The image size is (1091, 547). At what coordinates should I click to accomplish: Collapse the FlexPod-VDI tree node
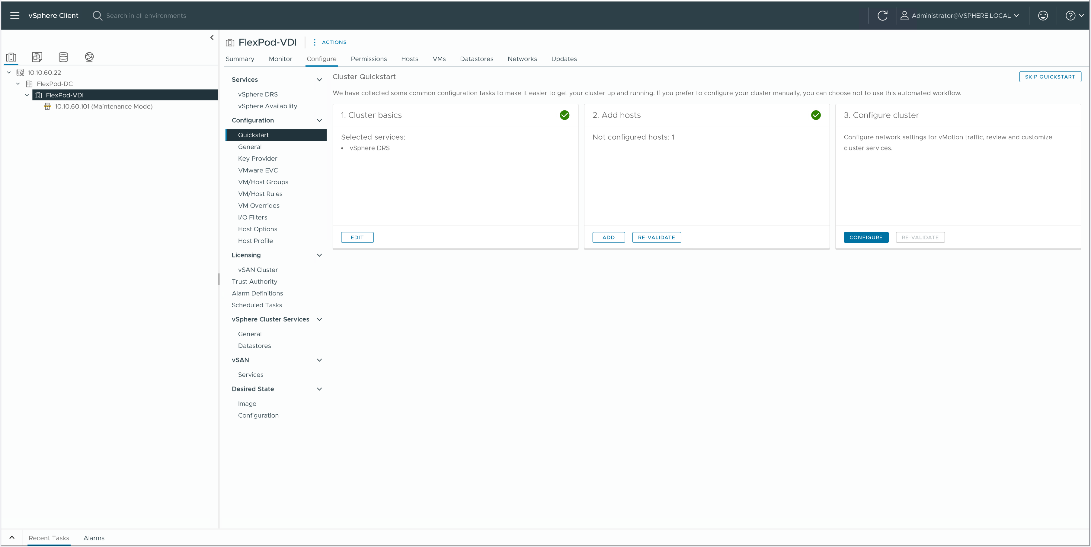tap(27, 95)
